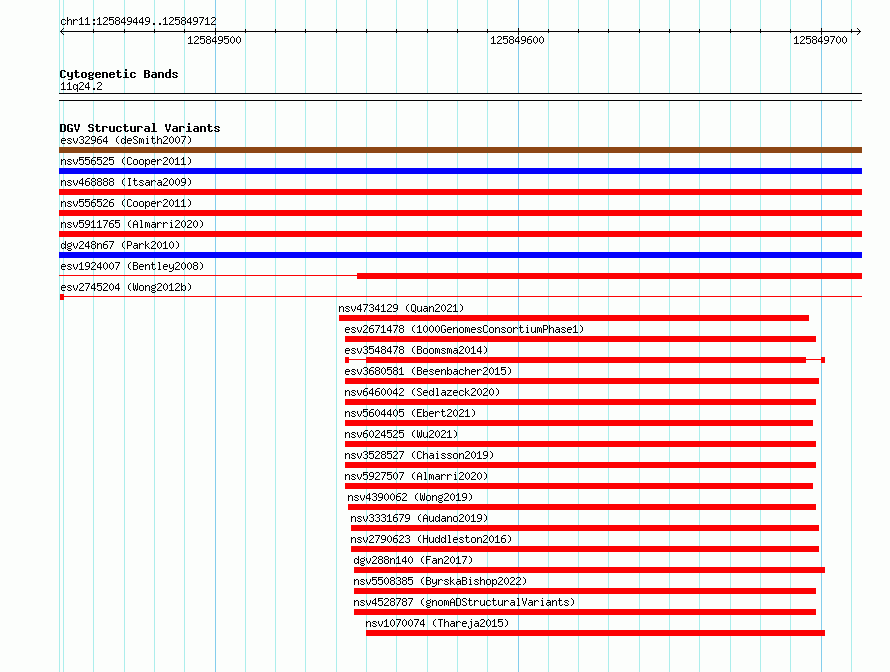Click the red nsv4734129 variant bar
Screen dimensions: 890x672
[574, 318]
